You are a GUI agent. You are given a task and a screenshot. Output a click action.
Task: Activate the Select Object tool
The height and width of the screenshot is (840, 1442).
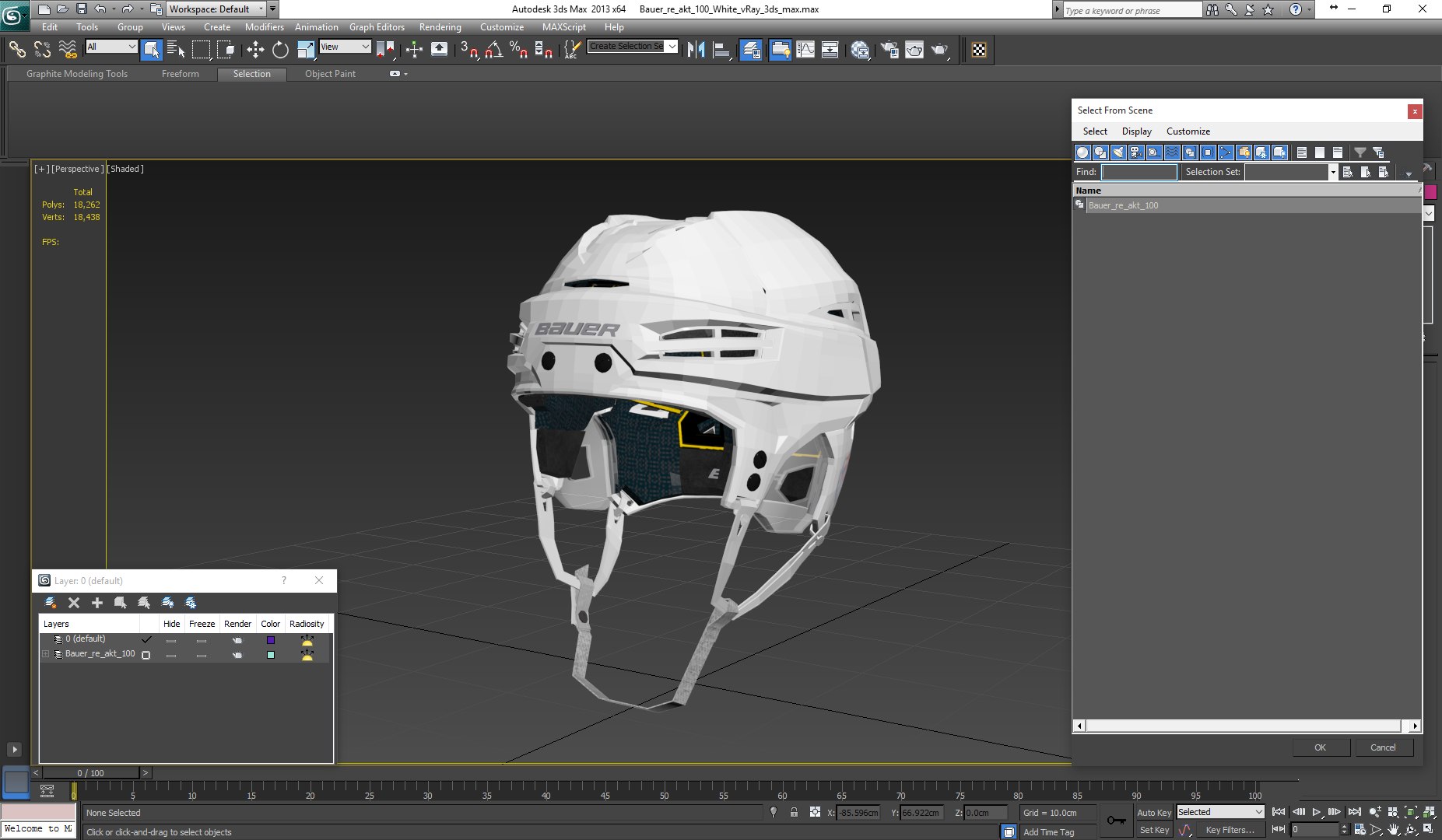[x=151, y=50]
